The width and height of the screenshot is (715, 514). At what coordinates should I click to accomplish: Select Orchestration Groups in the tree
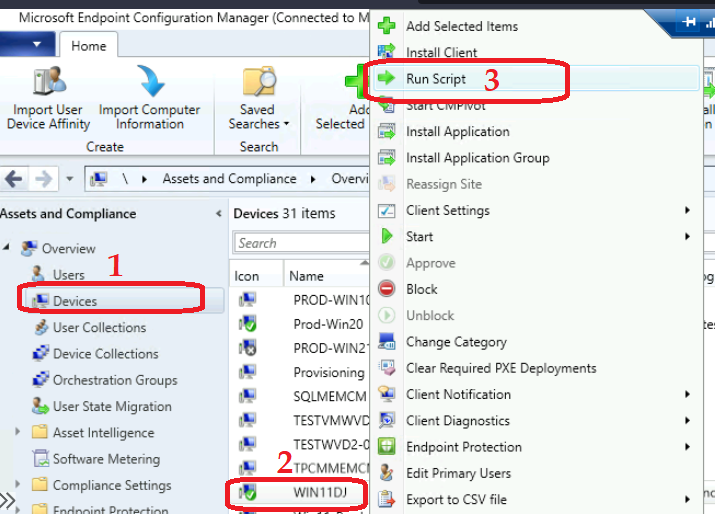click(115, 380)
